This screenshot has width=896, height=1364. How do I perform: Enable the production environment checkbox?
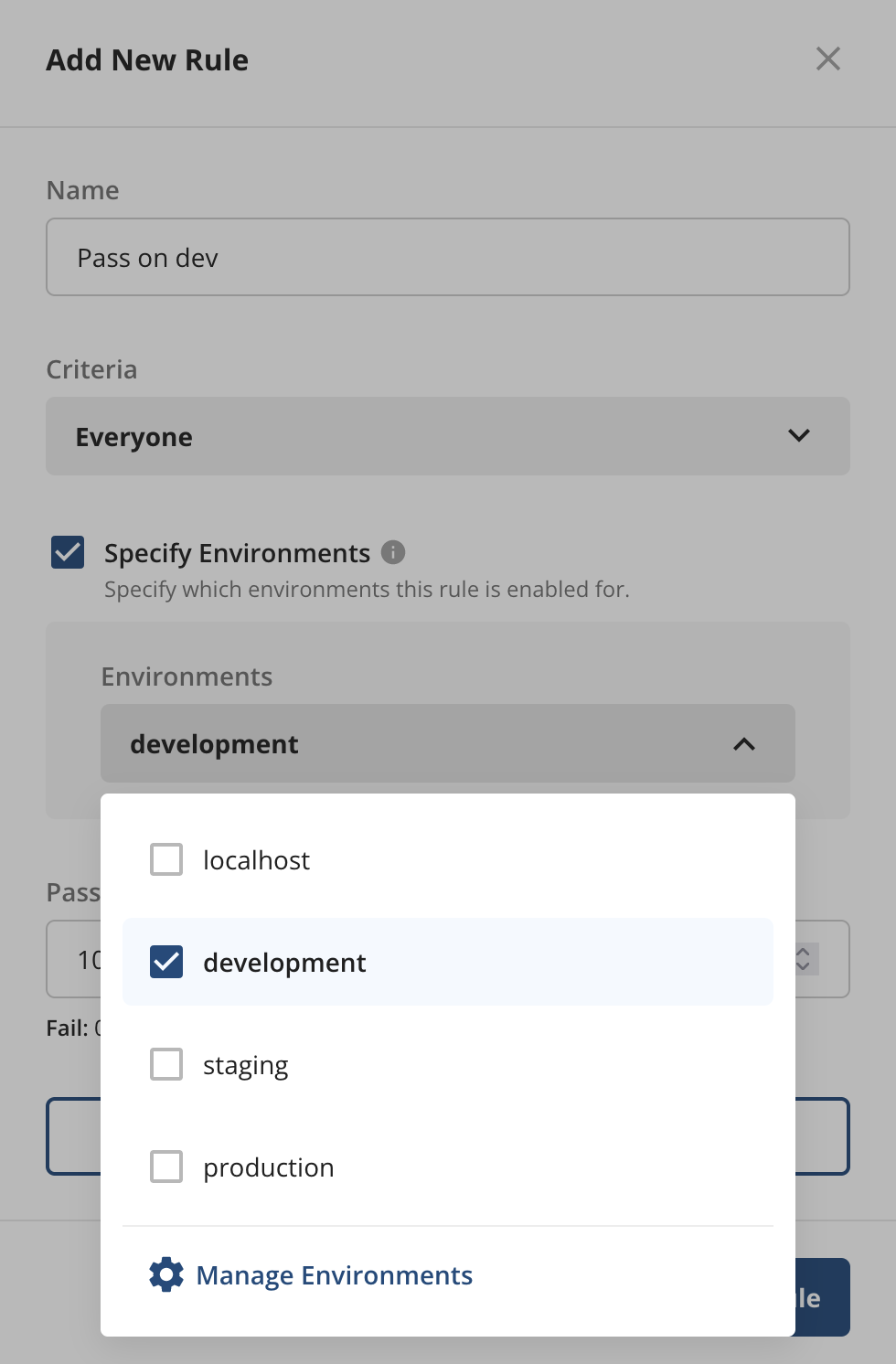165,1167
